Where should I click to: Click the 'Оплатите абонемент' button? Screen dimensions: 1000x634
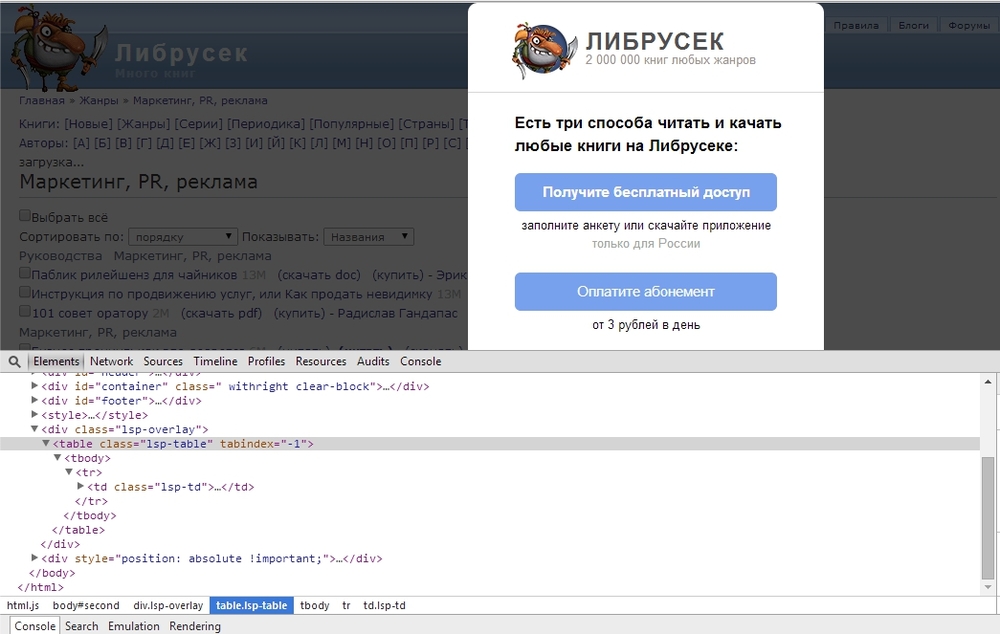[645, 291]
